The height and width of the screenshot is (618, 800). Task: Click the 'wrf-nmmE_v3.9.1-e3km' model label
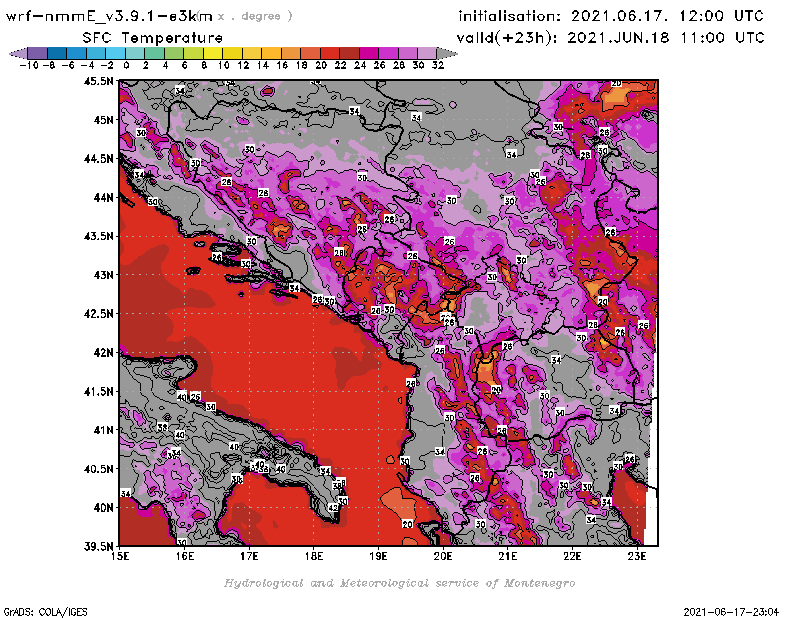pos(109,16)
